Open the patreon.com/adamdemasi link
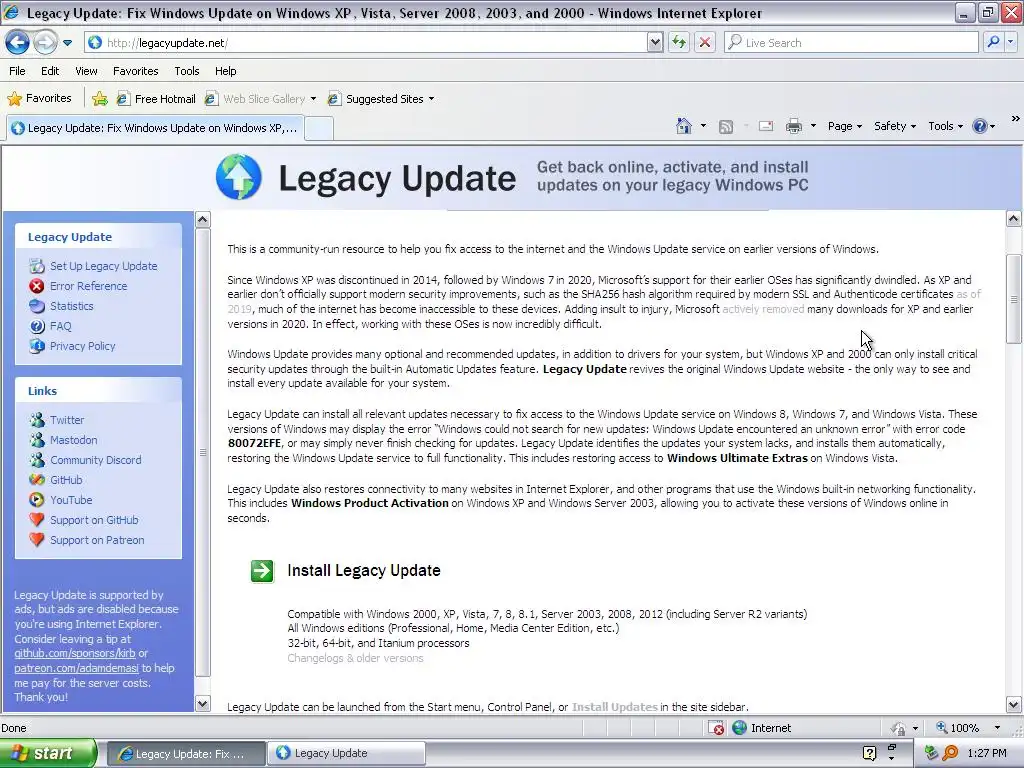The image size is (1024, 768). (76, 668)
